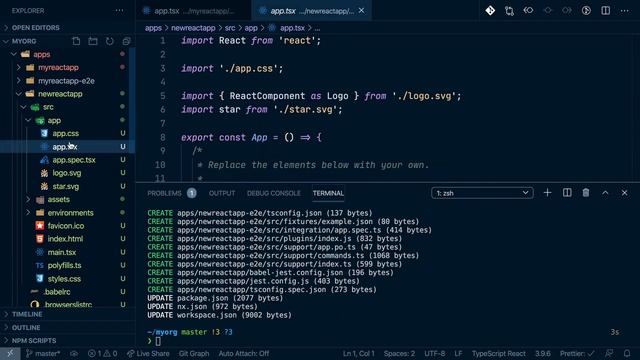Split the terminal pane
This screenshot has width=640, height=360.
tap(567, 193)
